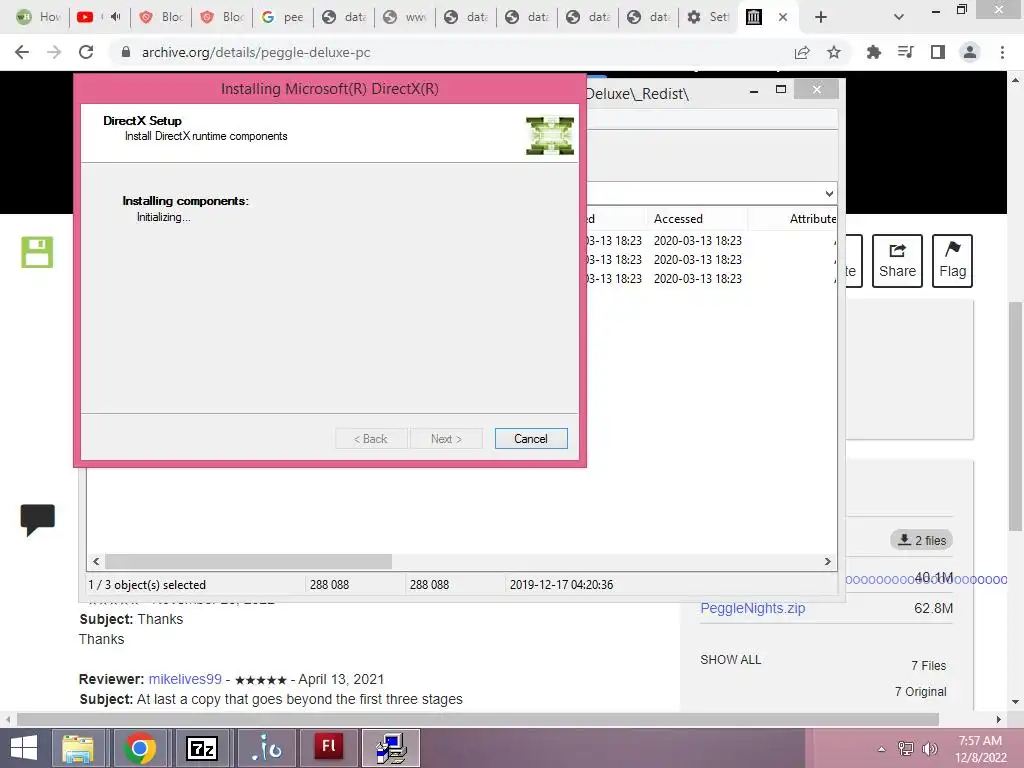Click the black speech bubble reviews icon
Viewport: 1024px width, 768px height.
[x=37, y=519]
